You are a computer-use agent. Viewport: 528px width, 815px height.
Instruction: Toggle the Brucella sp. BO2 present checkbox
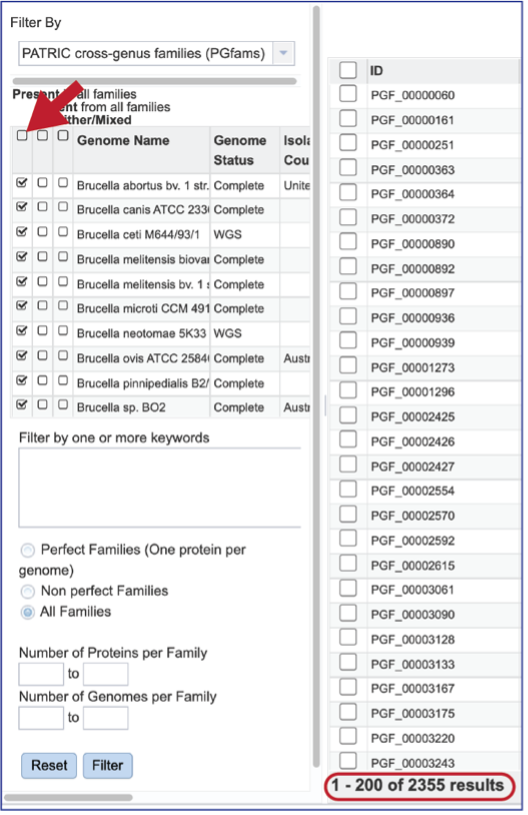[22, 404]
